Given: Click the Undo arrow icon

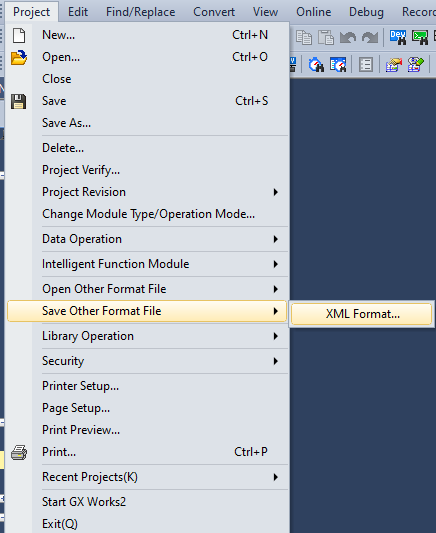Looking at the screenshot, I should point(348,37).
